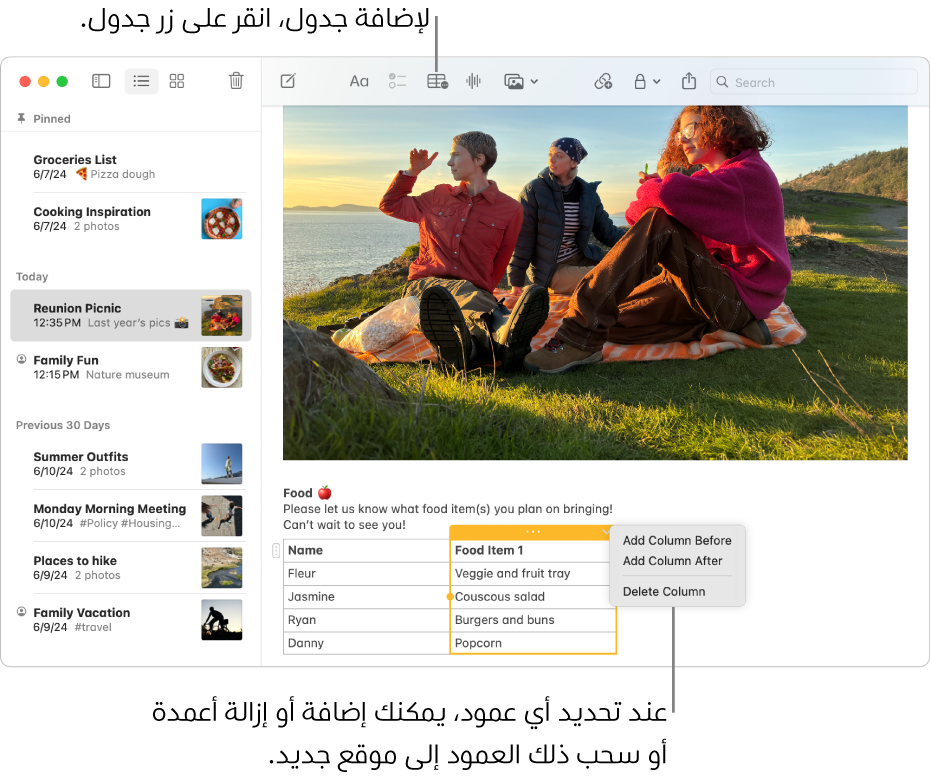The width and height of the screenshot is (931, 782).
Task: Click the column handle with three dots
Action: 533,531
